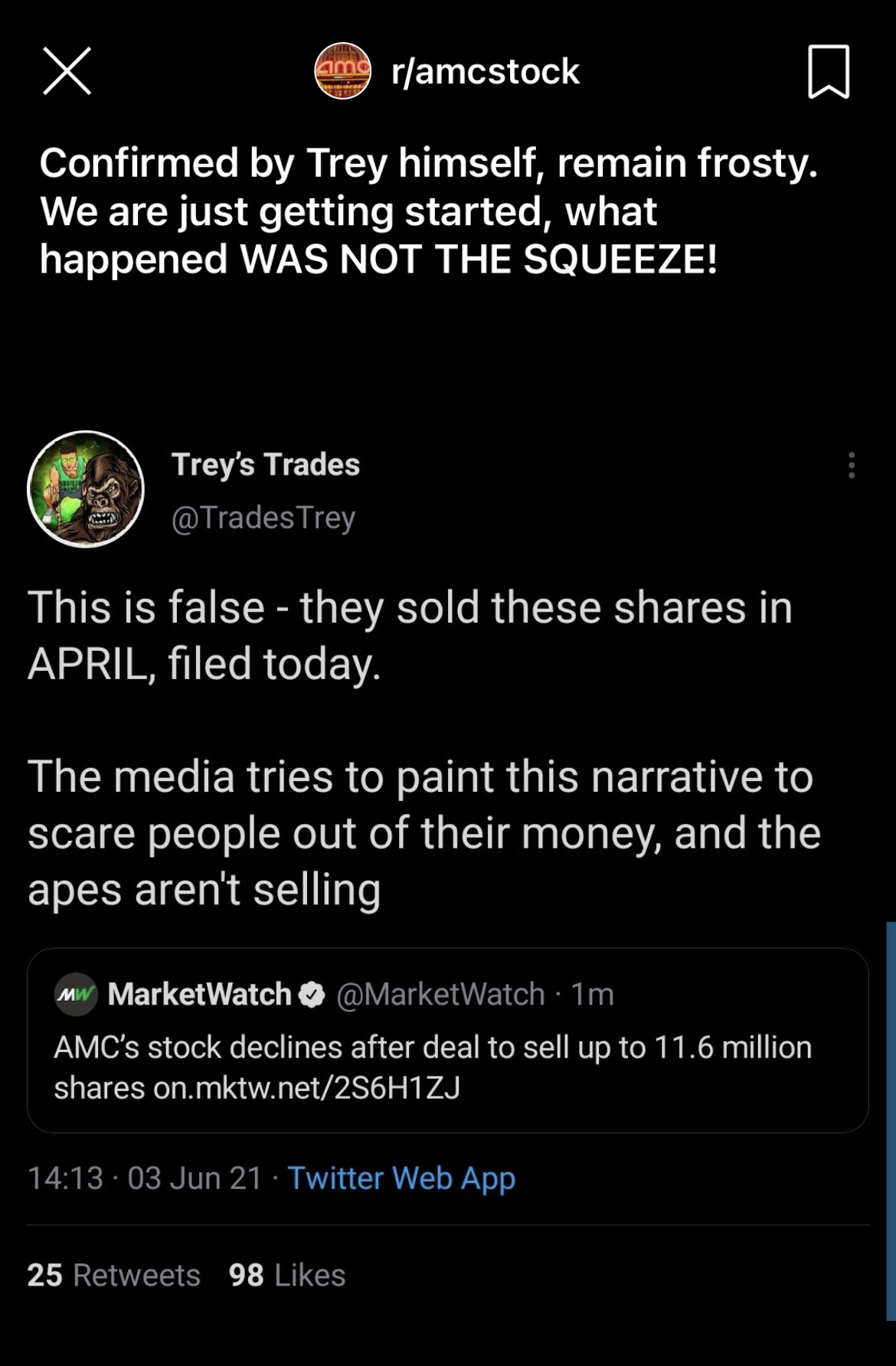
Task: Open the @MarketWatch handle
Action: (x=440, y=995)
